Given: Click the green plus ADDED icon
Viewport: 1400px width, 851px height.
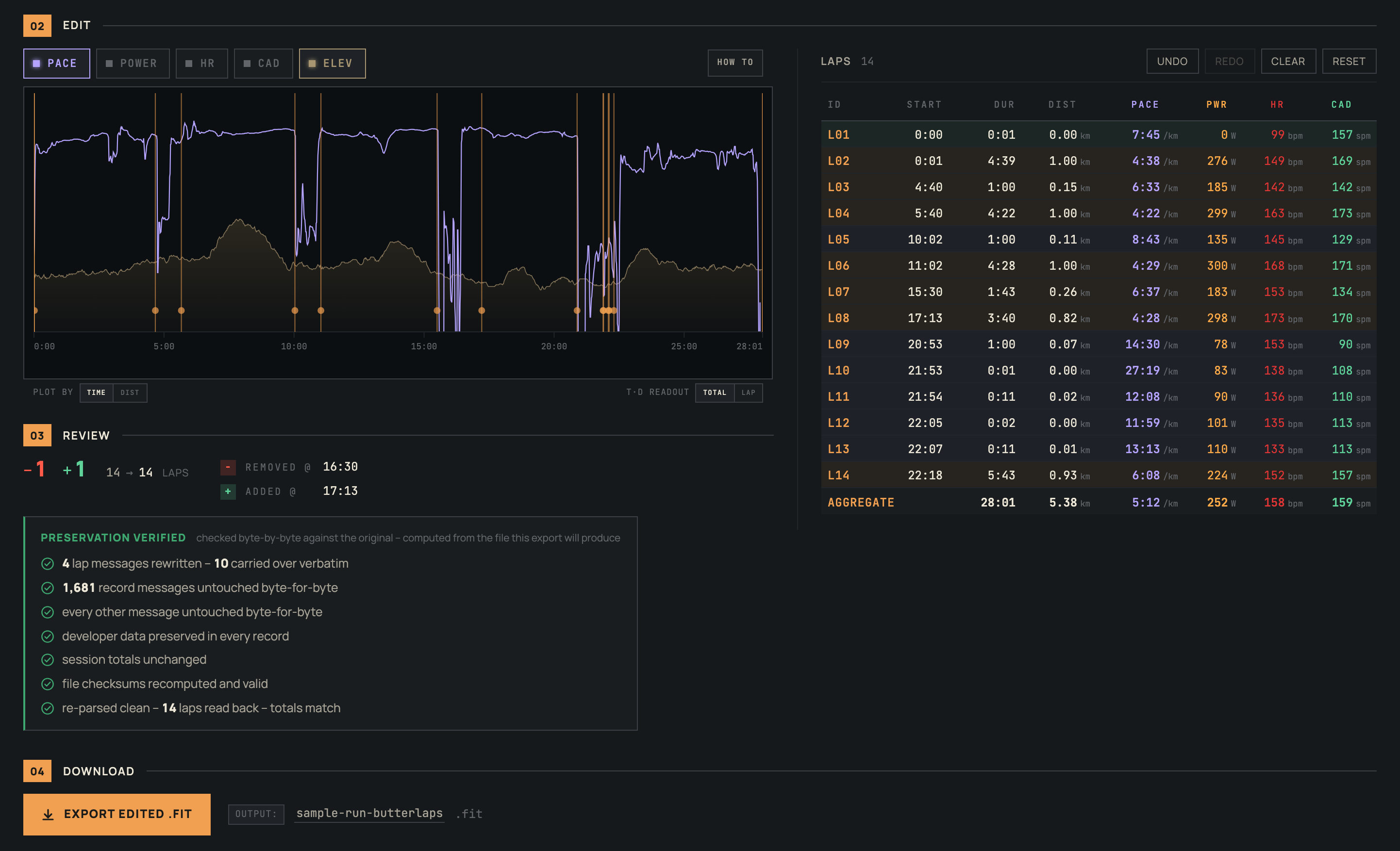Looking at the screenshot, I should coord(228,491).
